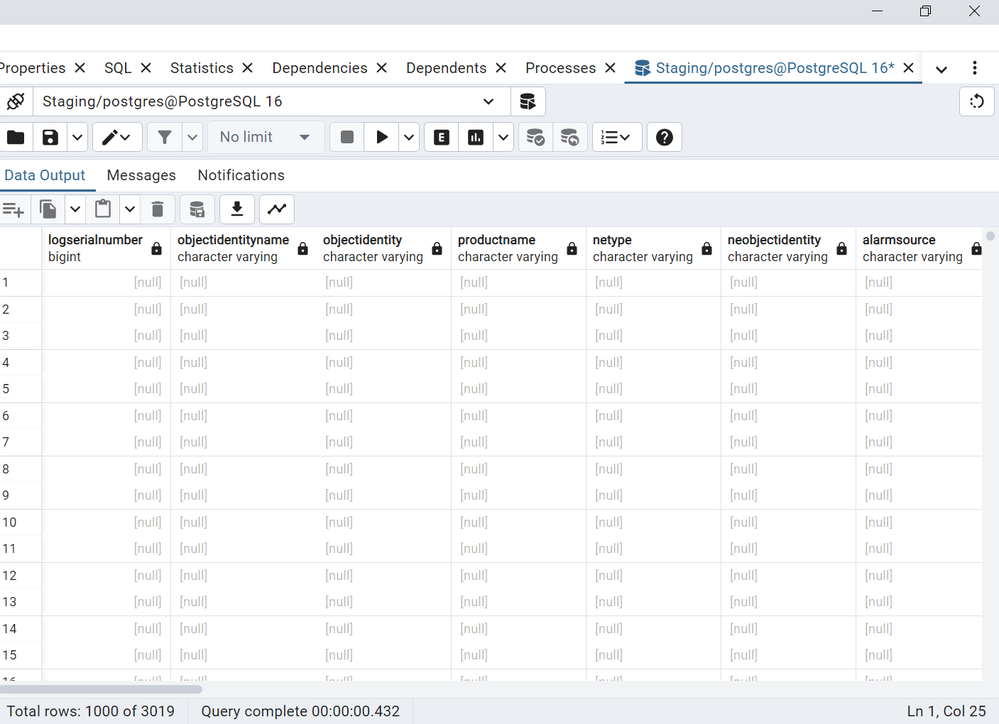Image resolution: width=999 pixels, height=724 pixels.
Task: Switch to the Statistics tab
Action: click(201, 68)
